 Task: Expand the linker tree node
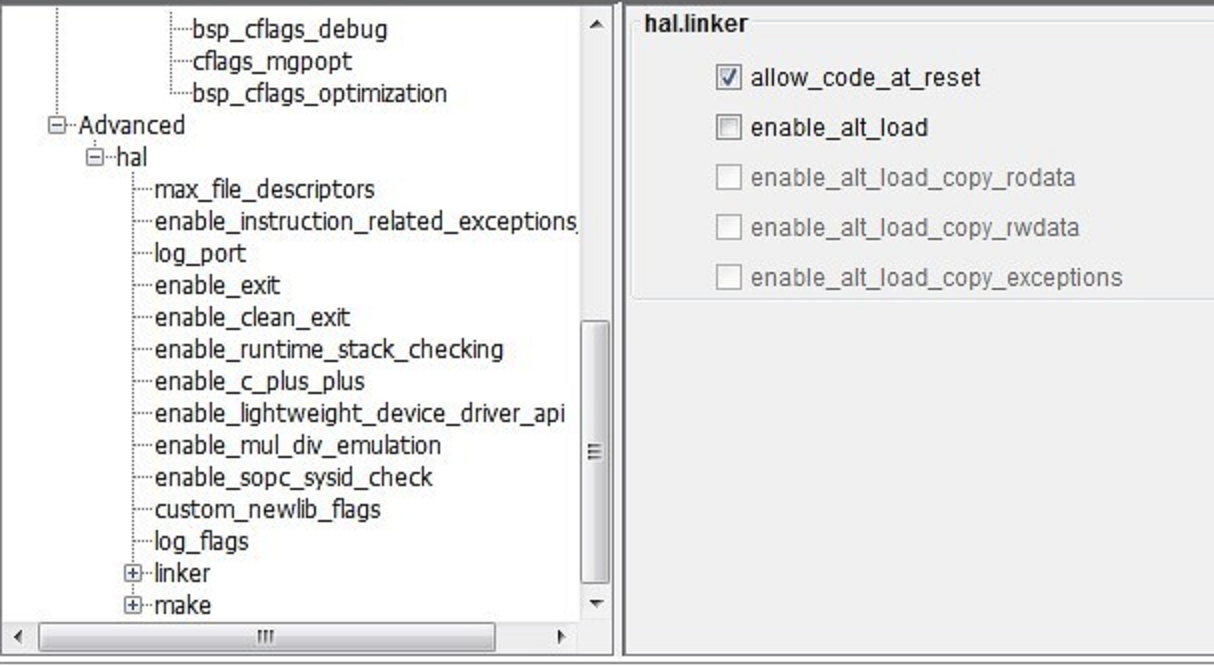(x=132, y=574)
